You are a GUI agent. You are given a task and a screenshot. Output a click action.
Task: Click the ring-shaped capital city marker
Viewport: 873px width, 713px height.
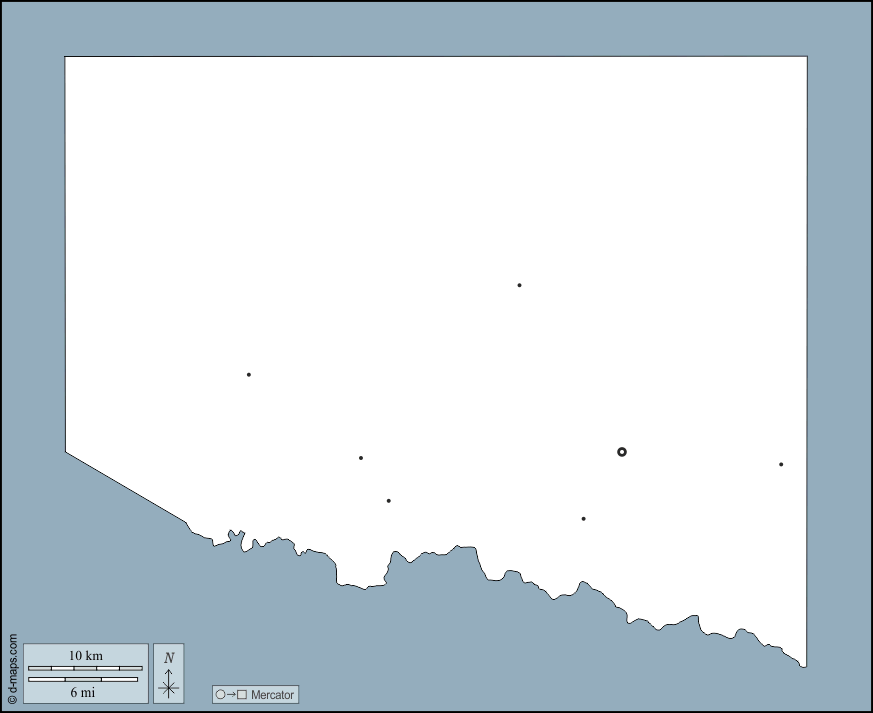tap(622, 452)
